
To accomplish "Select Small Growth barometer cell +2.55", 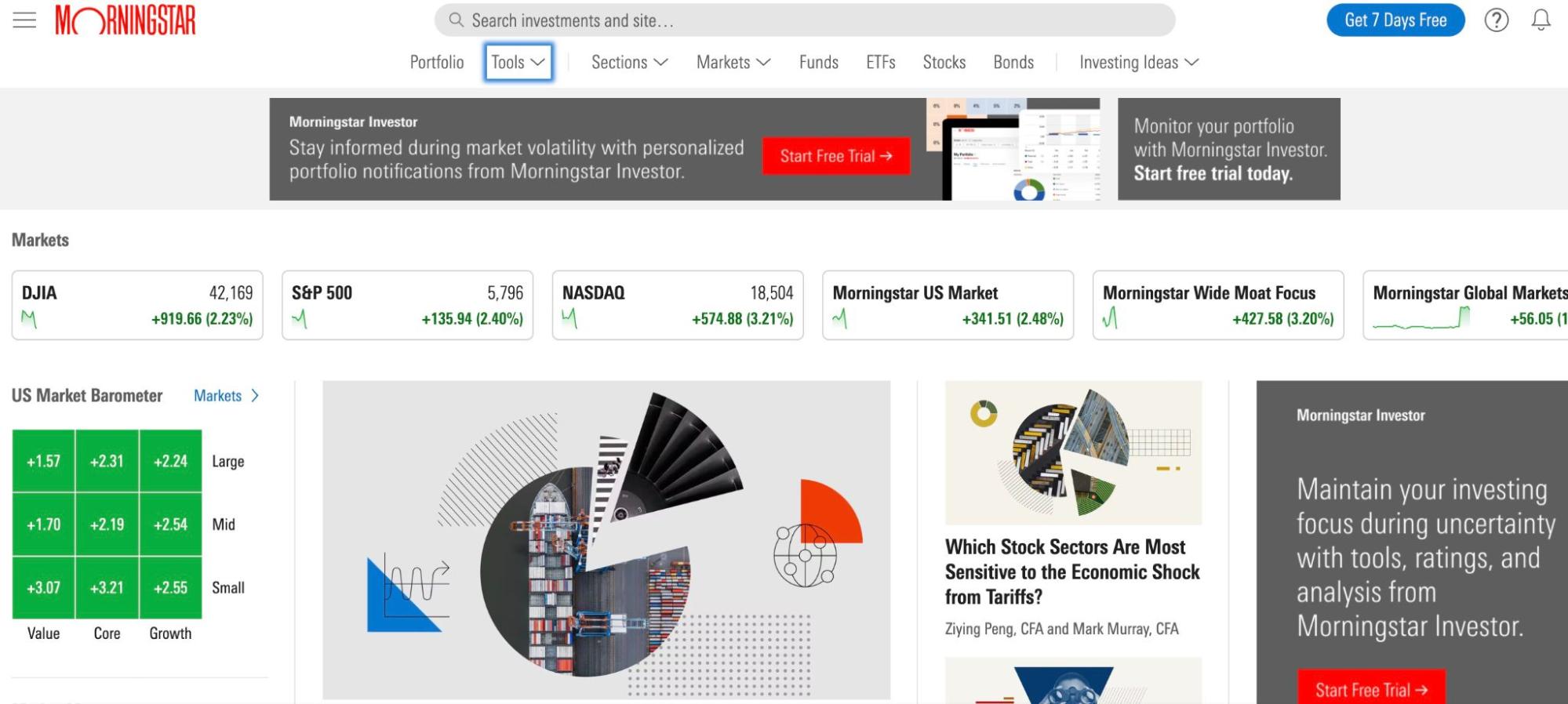I will [x=170, y=588].
